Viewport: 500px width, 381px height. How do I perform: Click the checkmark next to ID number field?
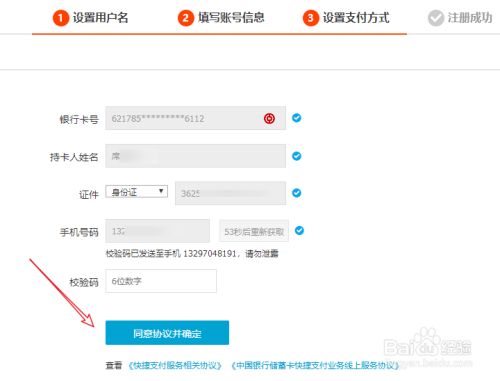297,193
